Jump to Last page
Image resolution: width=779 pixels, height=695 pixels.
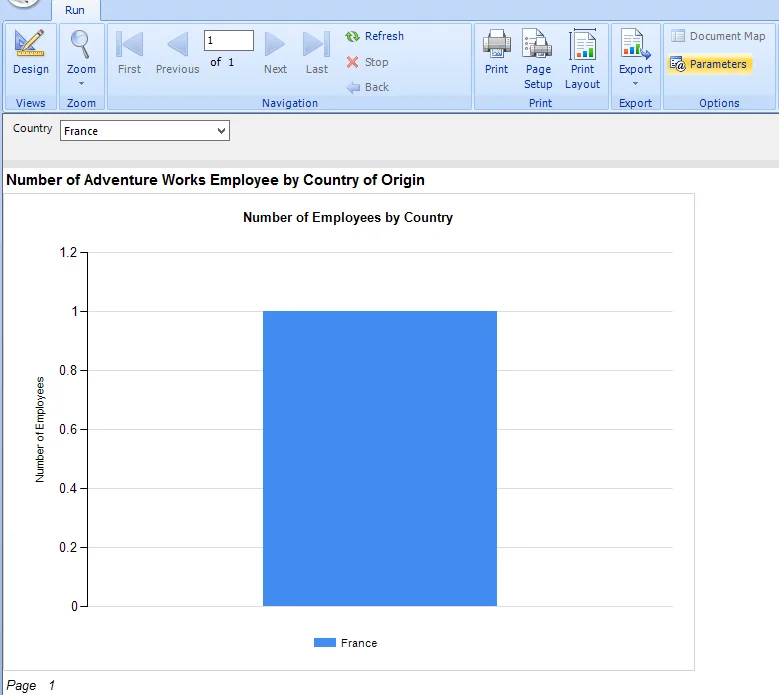(x=316, y=52)
